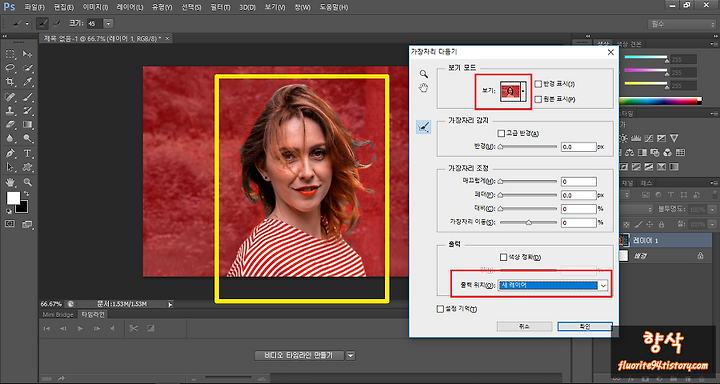The width and height of the screenshot is (720, 384).
Task: Open the 출력 위치 dropdown
Action: pyautogui.click(x=553, y=285)
